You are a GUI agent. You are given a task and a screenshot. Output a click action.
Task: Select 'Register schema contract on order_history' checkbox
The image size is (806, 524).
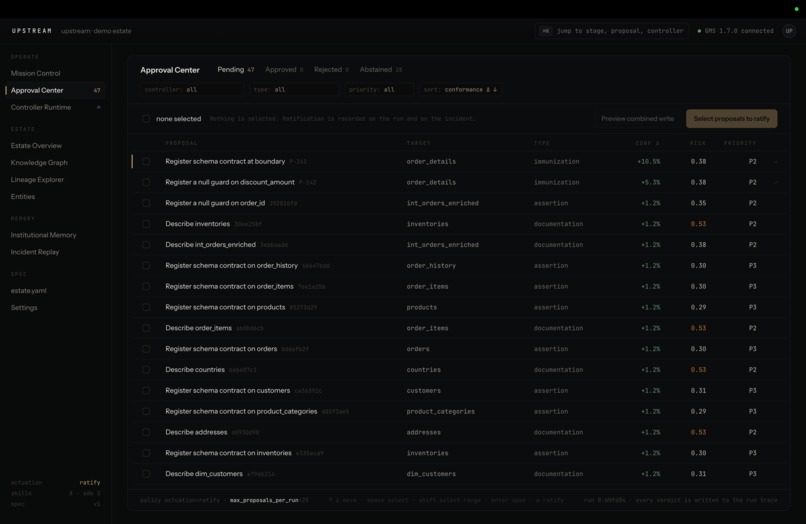click(x=146, y=265)
